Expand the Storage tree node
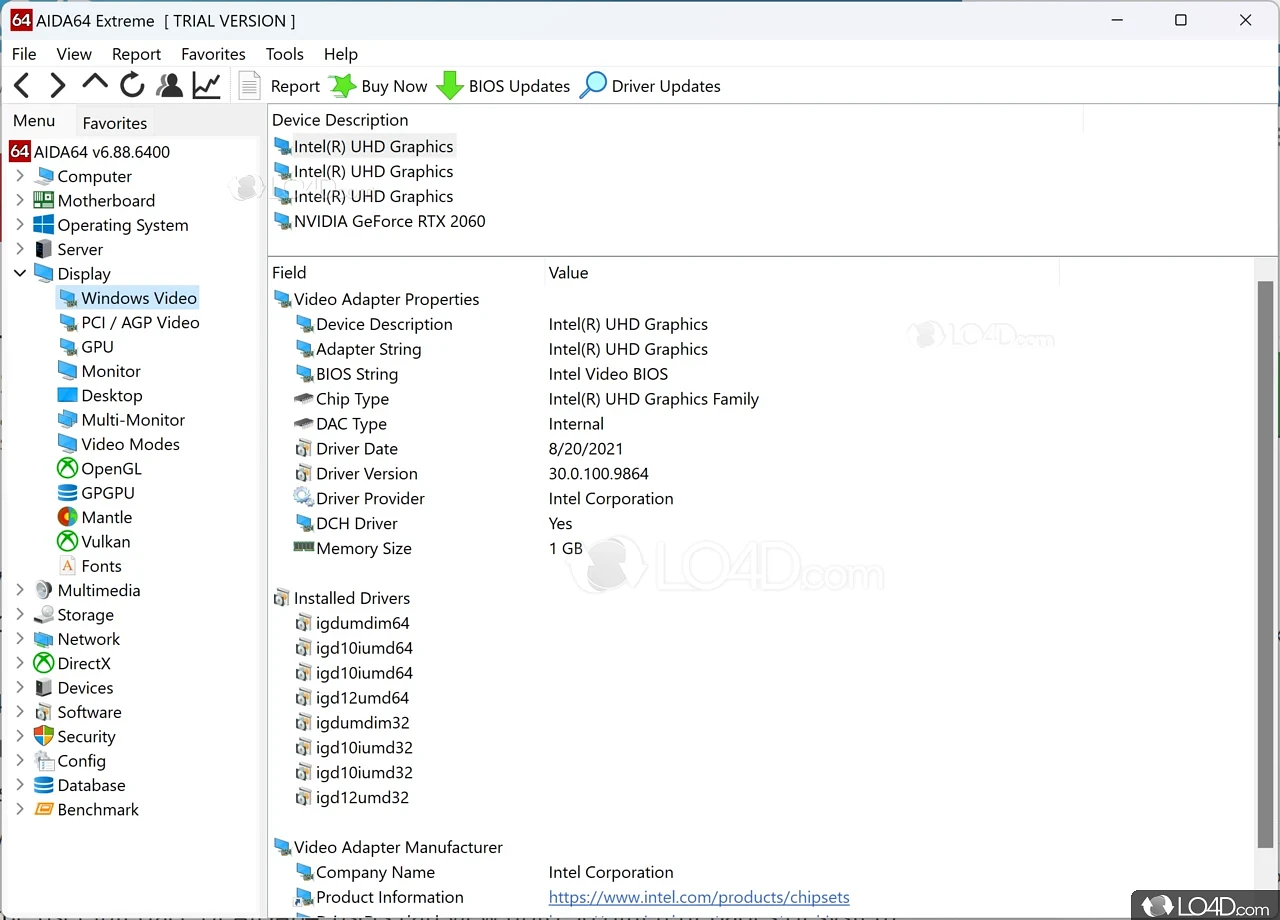Viewport: 1280px width, 920px height. tap(19, 615)
